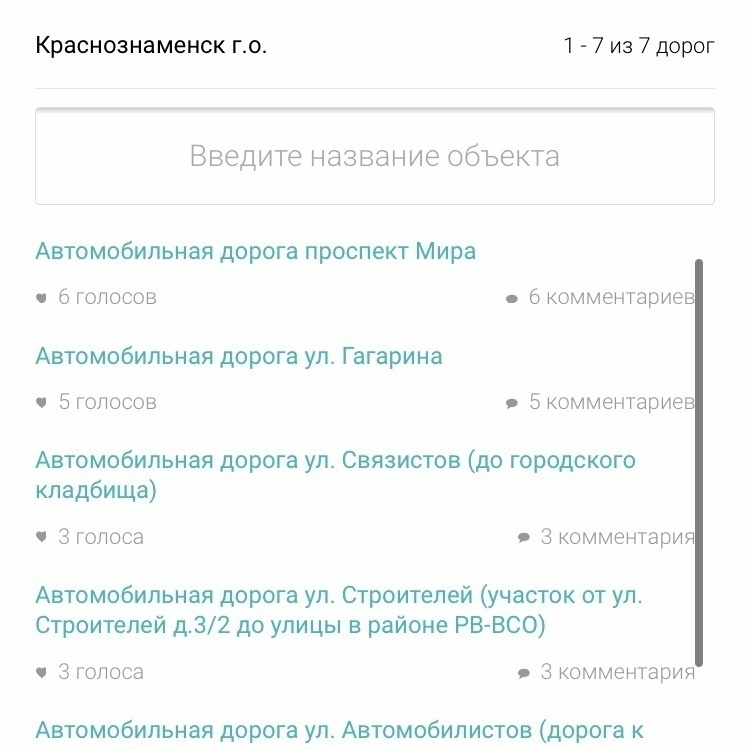Open the ул. Связистов road entry

(x=335, y=475)
